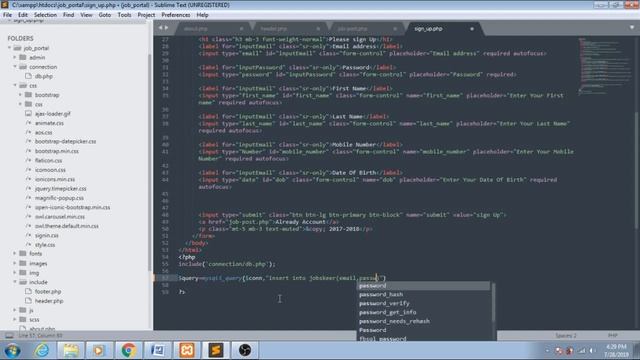The width and height of the screenshot is (640, 360).
Task: Open the Project menu
Action: pos(146,15)
